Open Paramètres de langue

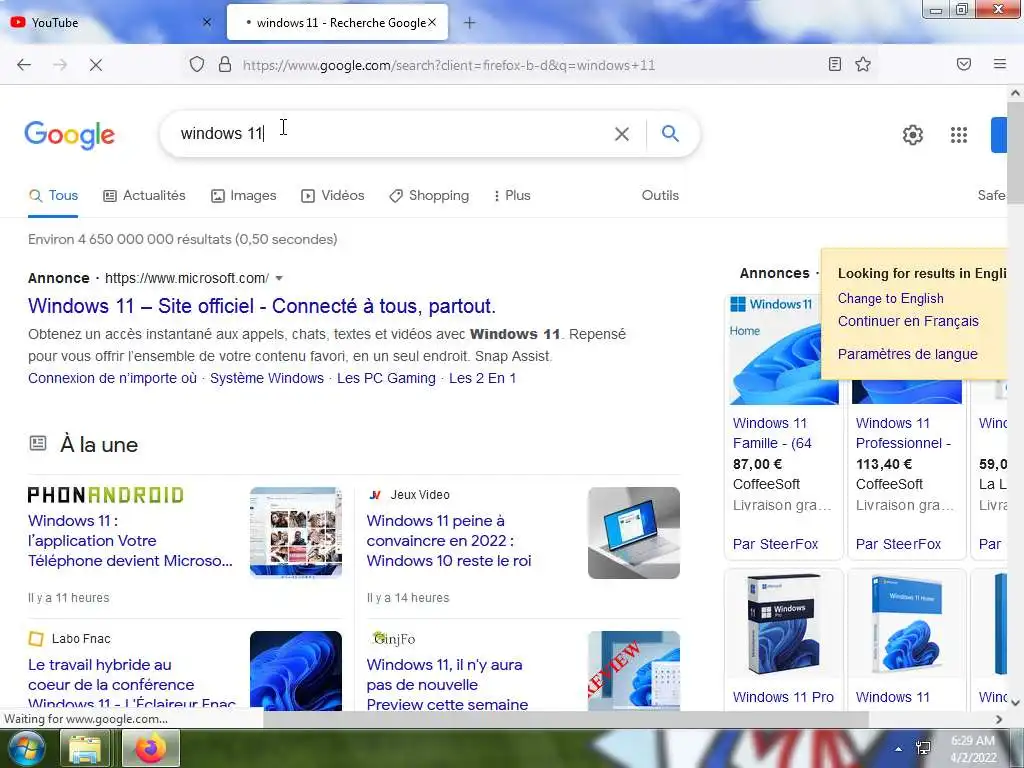908,354
